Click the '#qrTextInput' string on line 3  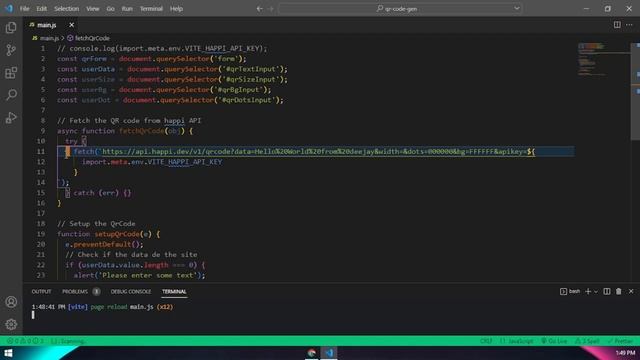pyautogui.click(x=251, y=69)
